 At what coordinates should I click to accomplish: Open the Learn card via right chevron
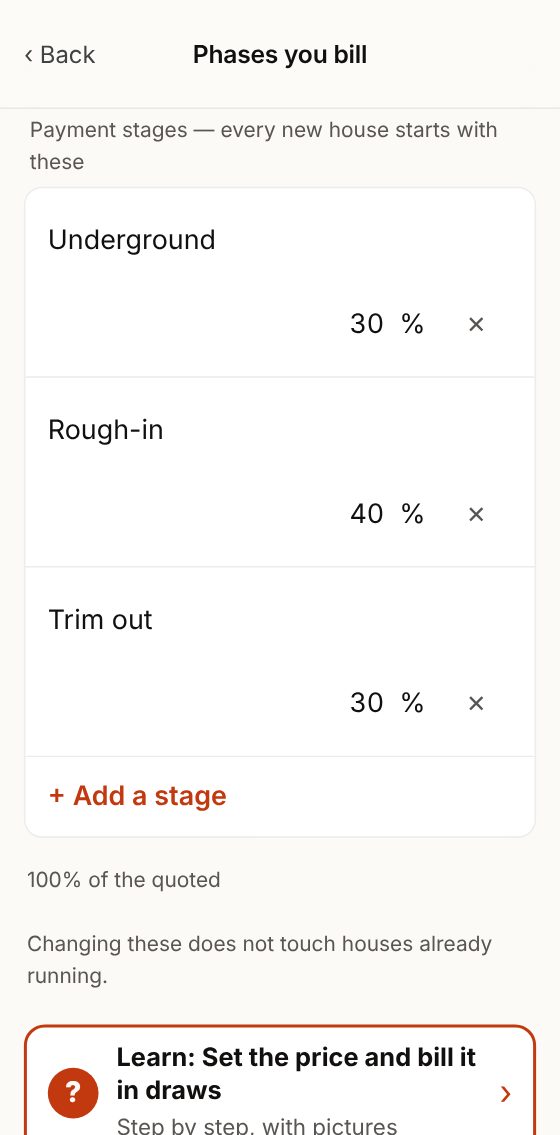coord(506,1094)
